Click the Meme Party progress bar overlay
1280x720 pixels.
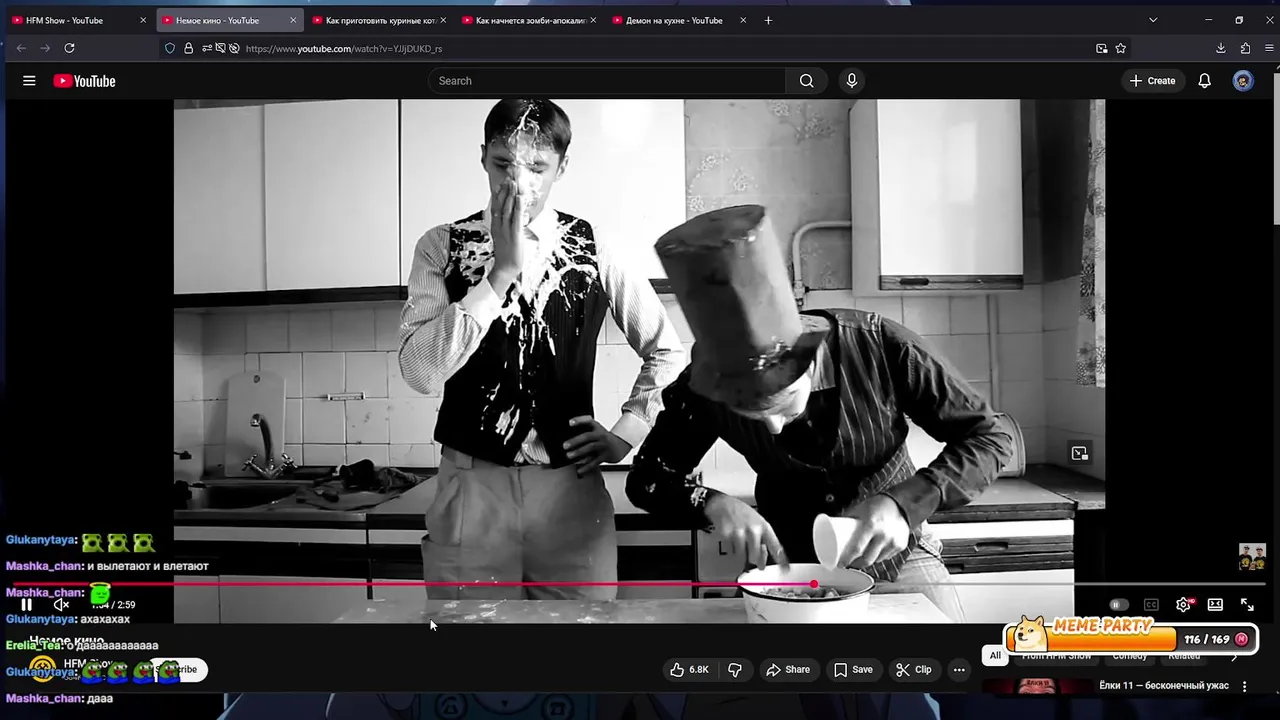(1131, 638)
